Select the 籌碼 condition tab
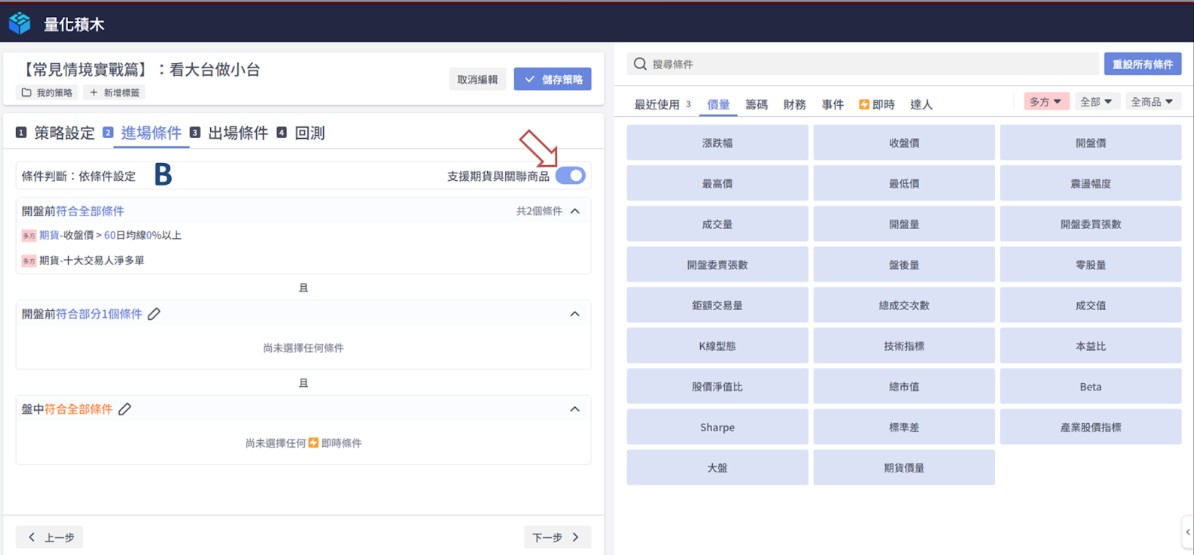 (757, 104)
